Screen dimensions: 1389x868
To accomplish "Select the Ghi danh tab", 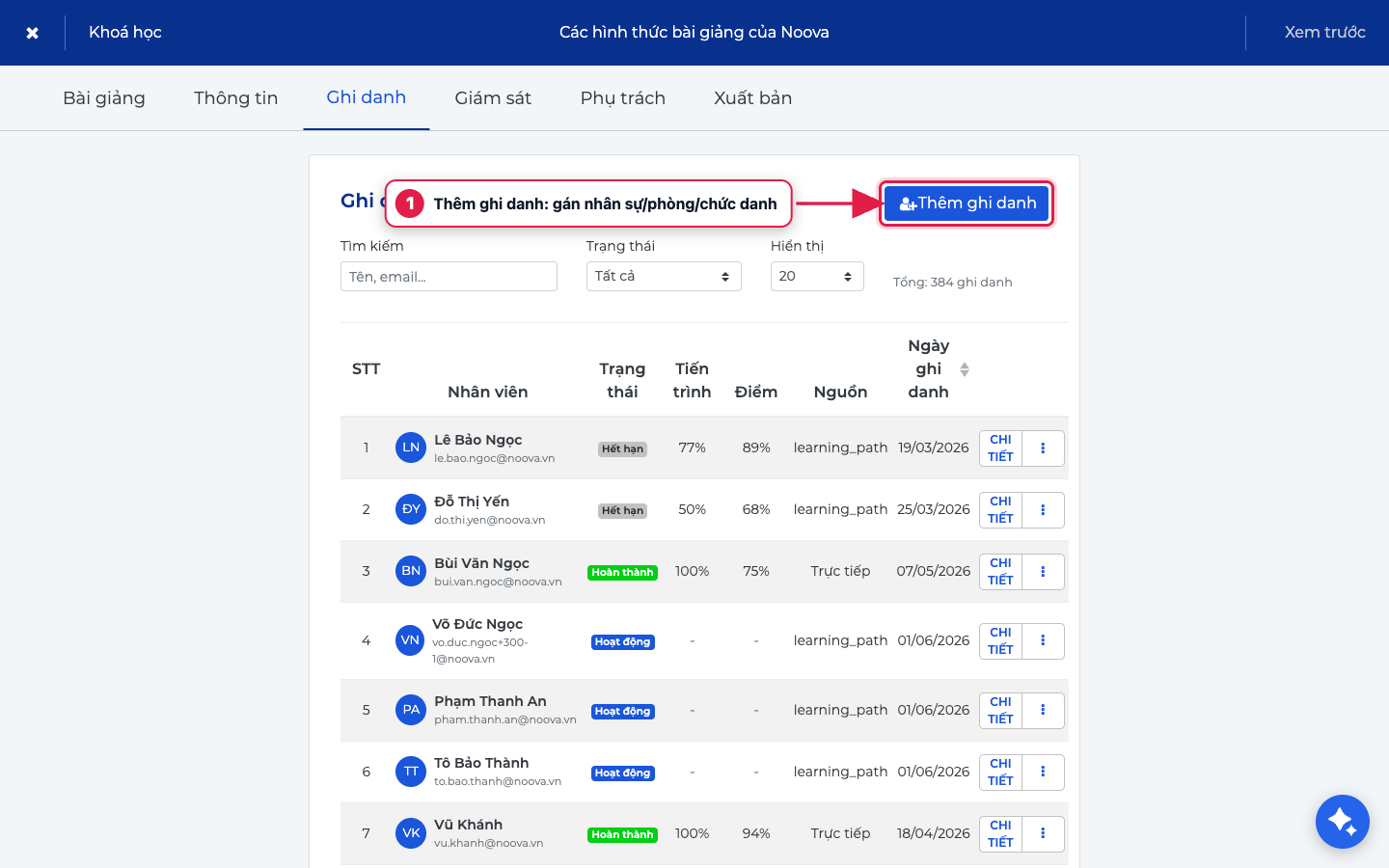I will pyautogui.click(x=367, y=97).
